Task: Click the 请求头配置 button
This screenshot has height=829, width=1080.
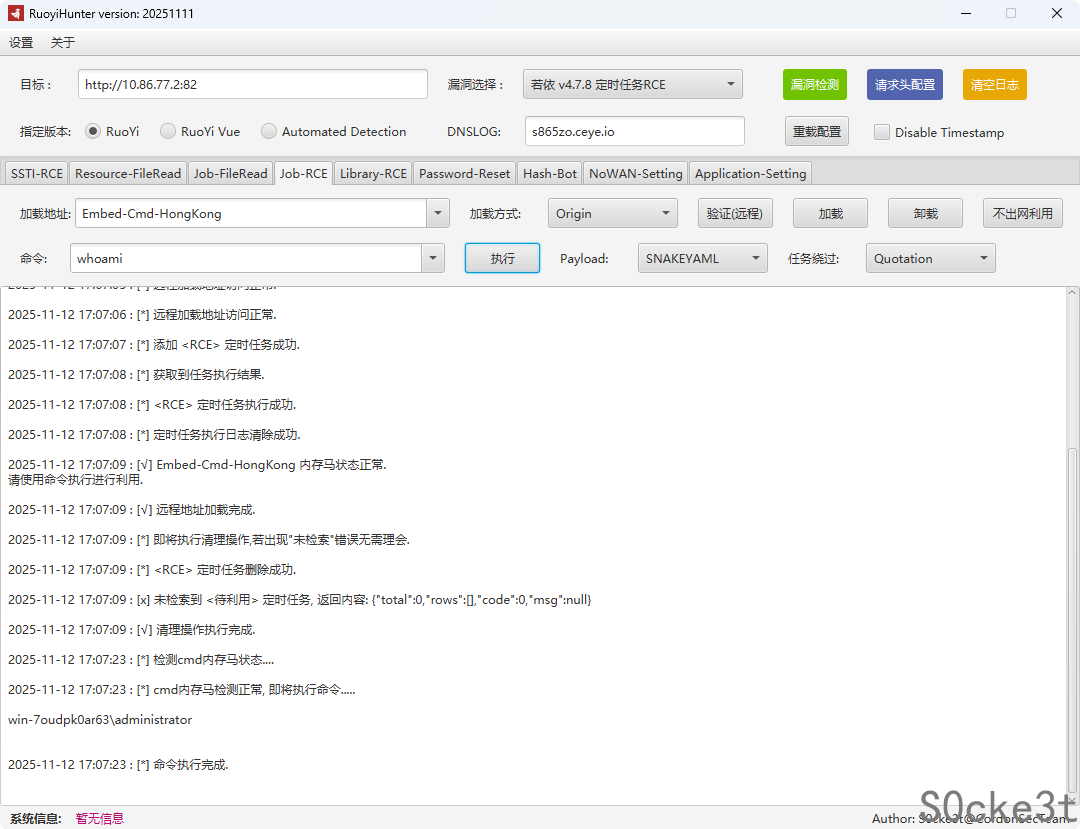Action: (x=905, y=85)
